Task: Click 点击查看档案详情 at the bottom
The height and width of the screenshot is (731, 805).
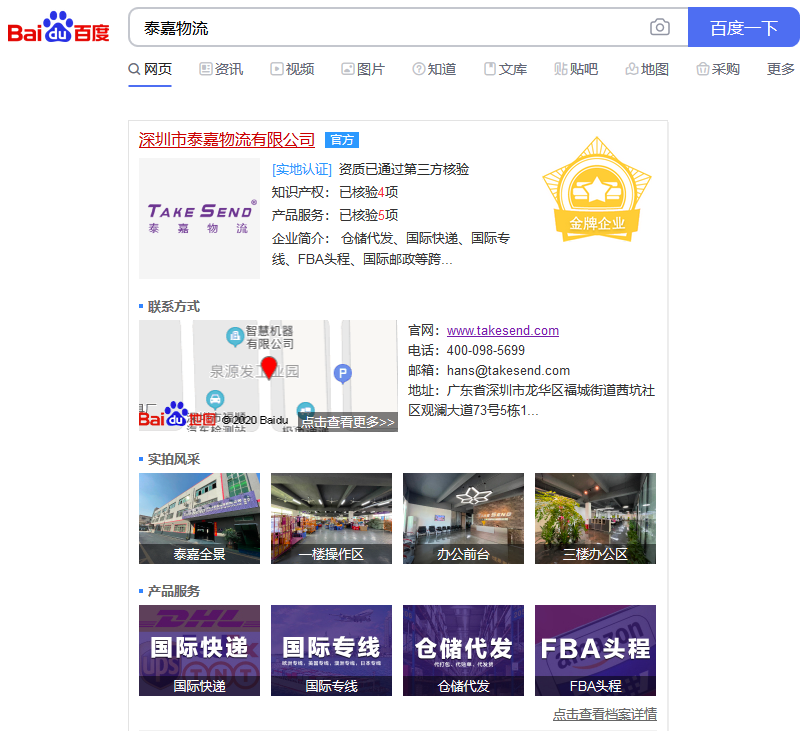Action: click(x=606, y=714)
